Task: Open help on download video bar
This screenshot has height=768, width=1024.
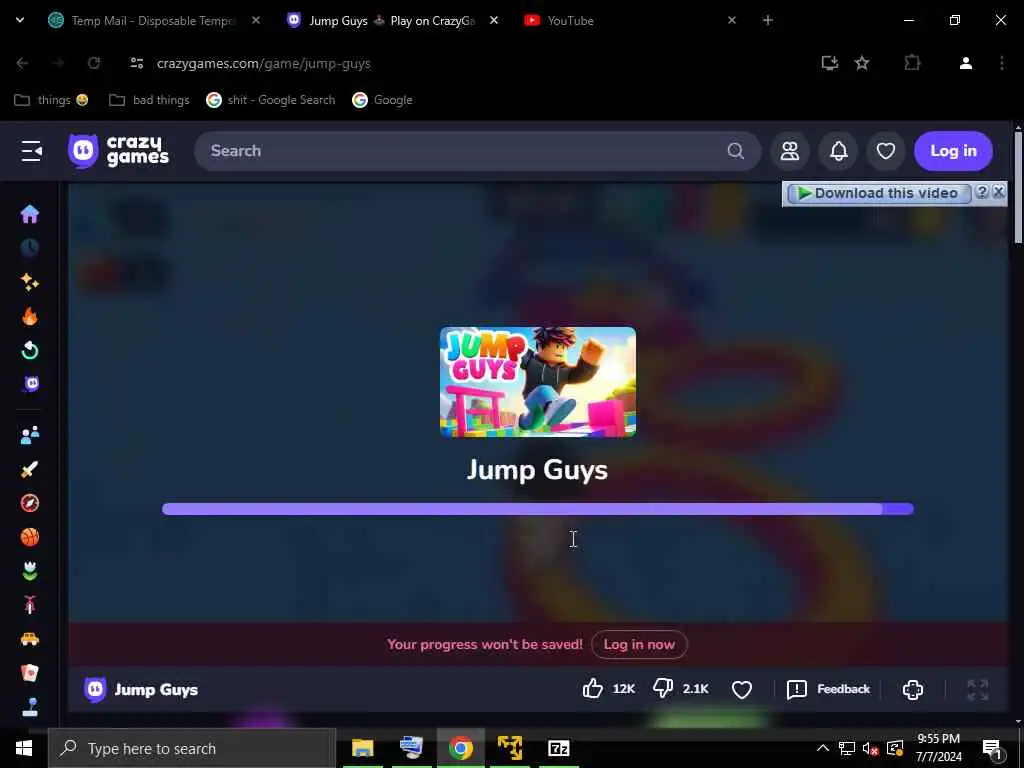Action: [982, 192]
